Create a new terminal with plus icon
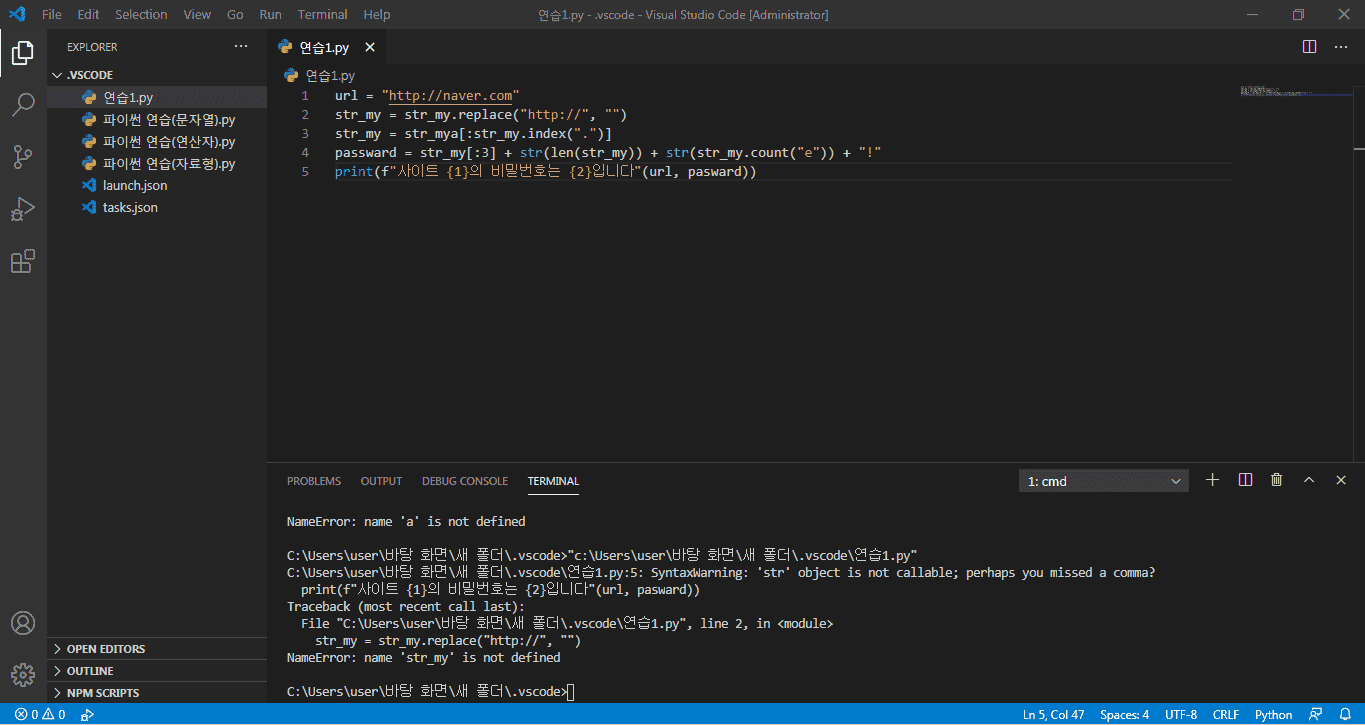Screen dimensions: 1365x725 click(1212, 480)
